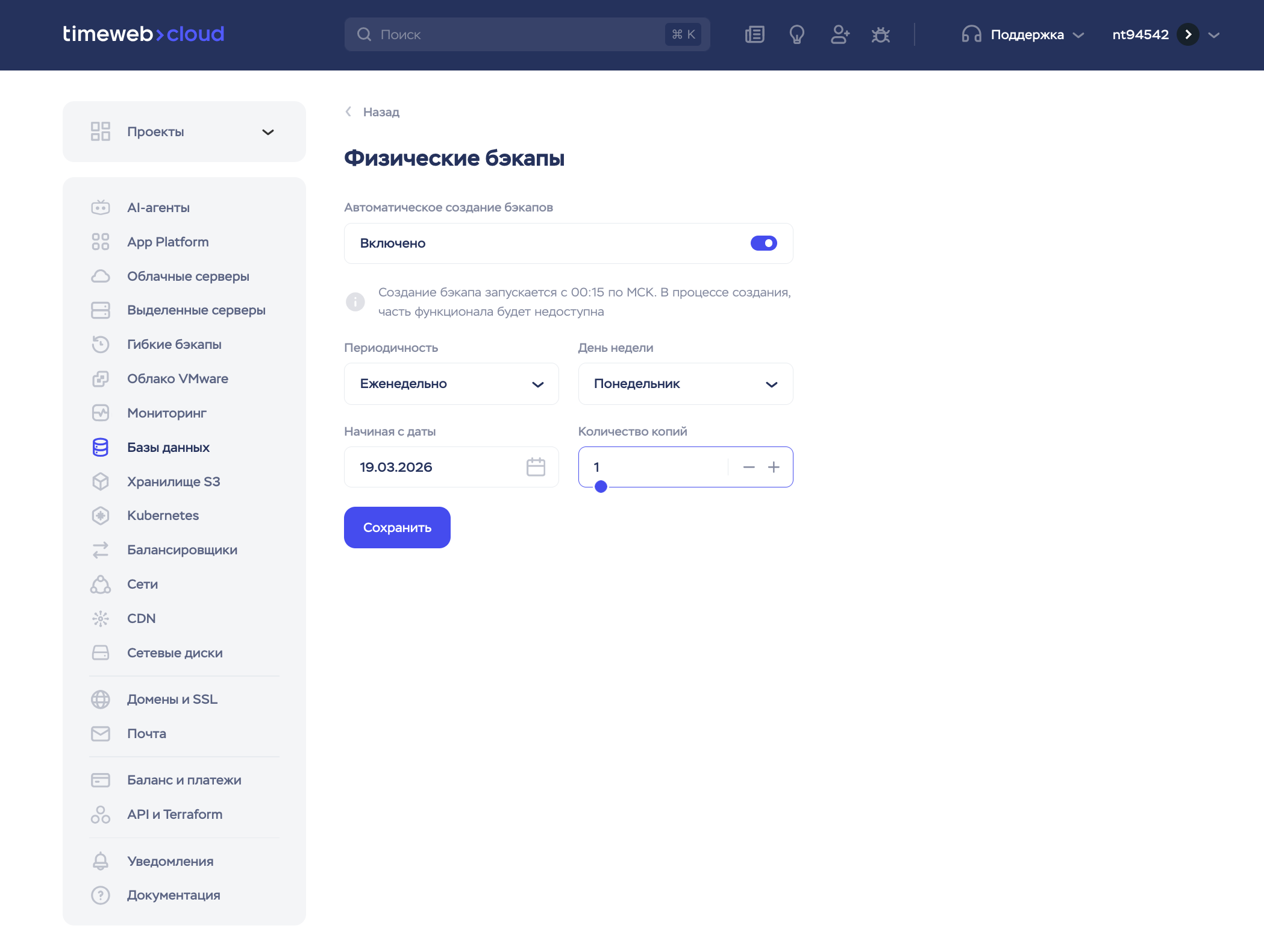Open calendar picker in start date field
Viewport: 1264px width, 952px height.
[x=535, y=467]
